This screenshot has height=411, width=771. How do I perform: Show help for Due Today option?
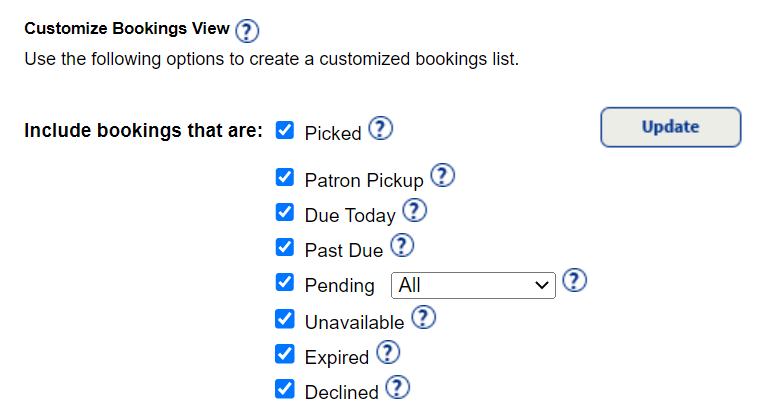pyautogui.click(x=414, y=211)
